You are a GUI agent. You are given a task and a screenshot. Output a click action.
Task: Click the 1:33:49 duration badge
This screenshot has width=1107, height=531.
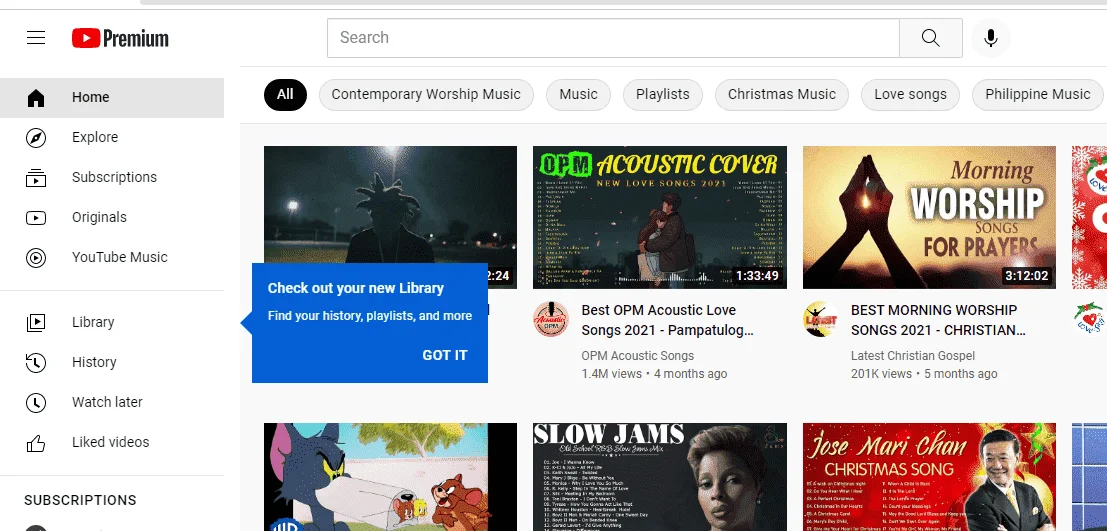click(758, 276)
